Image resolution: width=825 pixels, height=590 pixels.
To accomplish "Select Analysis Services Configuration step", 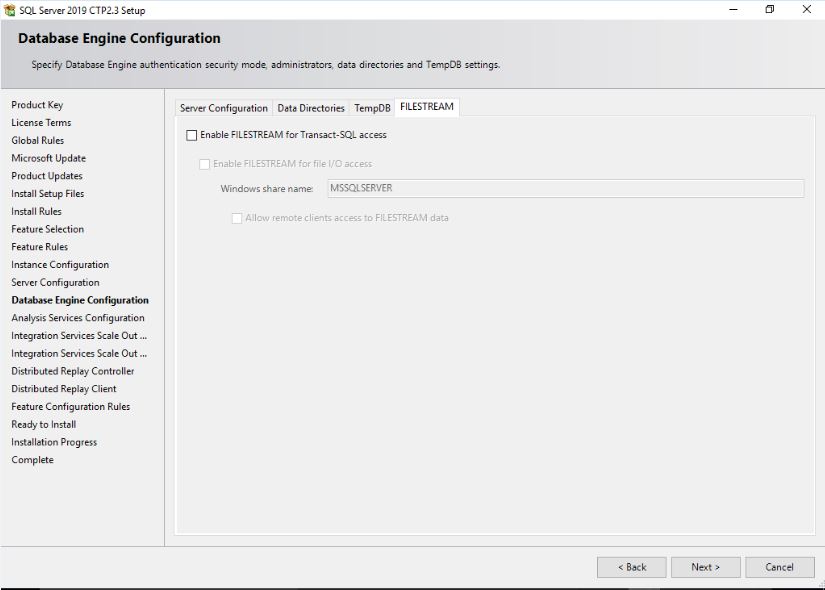I will click(x=78, y=318).
